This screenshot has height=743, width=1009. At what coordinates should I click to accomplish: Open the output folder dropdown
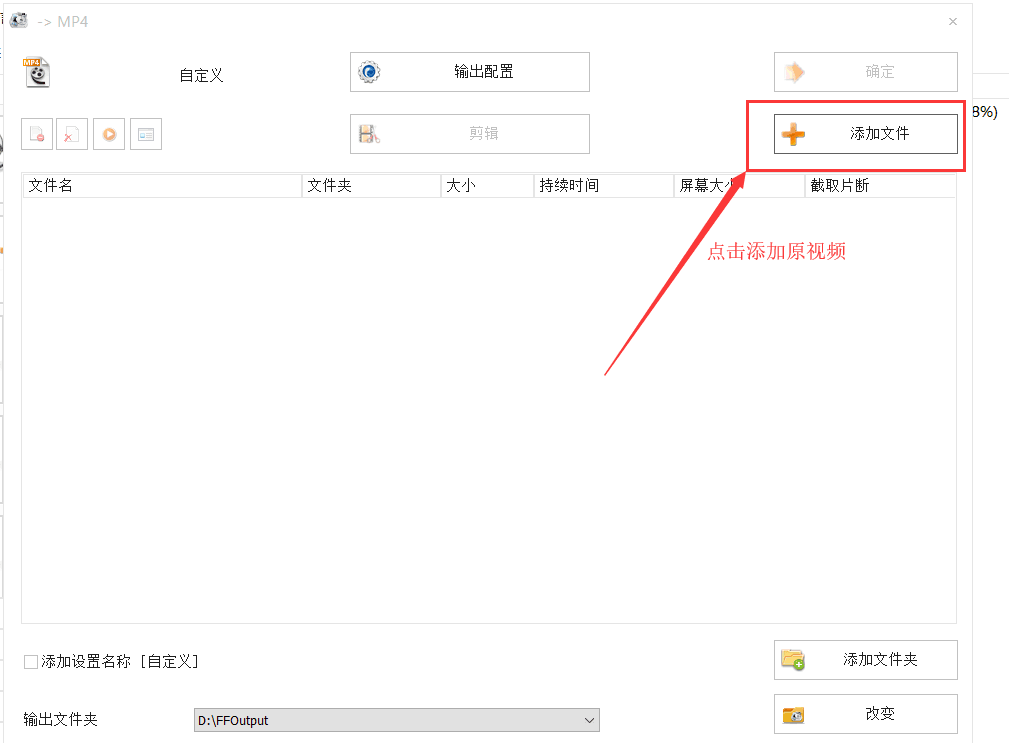(x=588, y=720)
